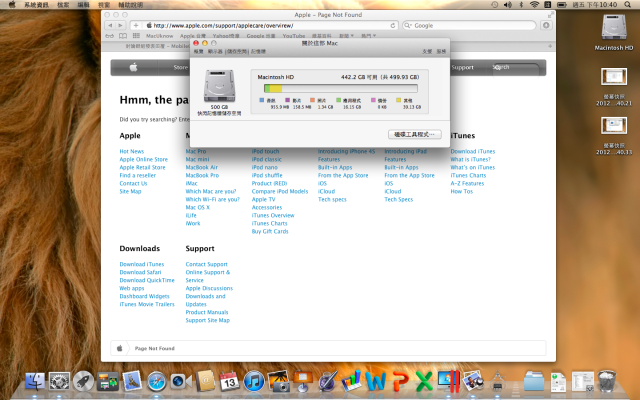Click the Google search field in Safari
This screenshot has width=640, height=400.
coord(469,25)
